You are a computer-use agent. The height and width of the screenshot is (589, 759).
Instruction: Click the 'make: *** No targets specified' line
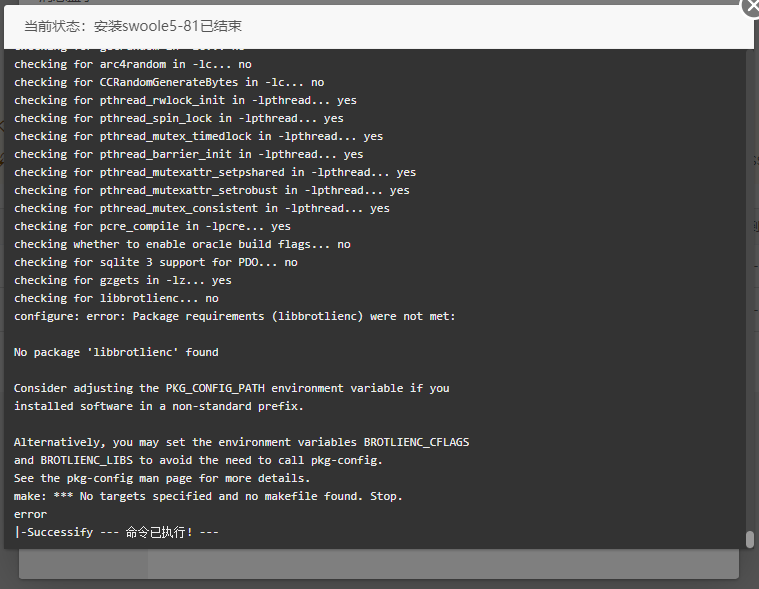[208, 497]
